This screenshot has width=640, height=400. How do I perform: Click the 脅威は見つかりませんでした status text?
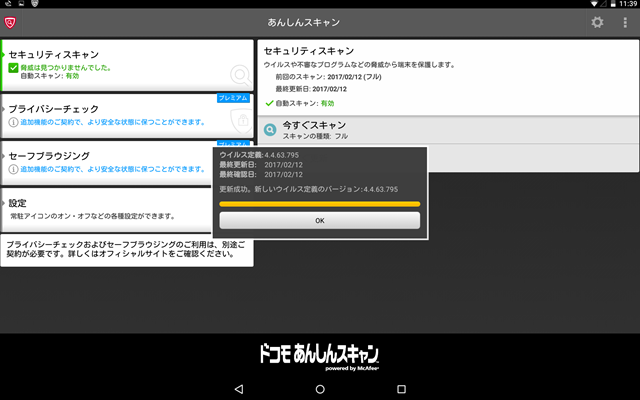pos(66,68)
